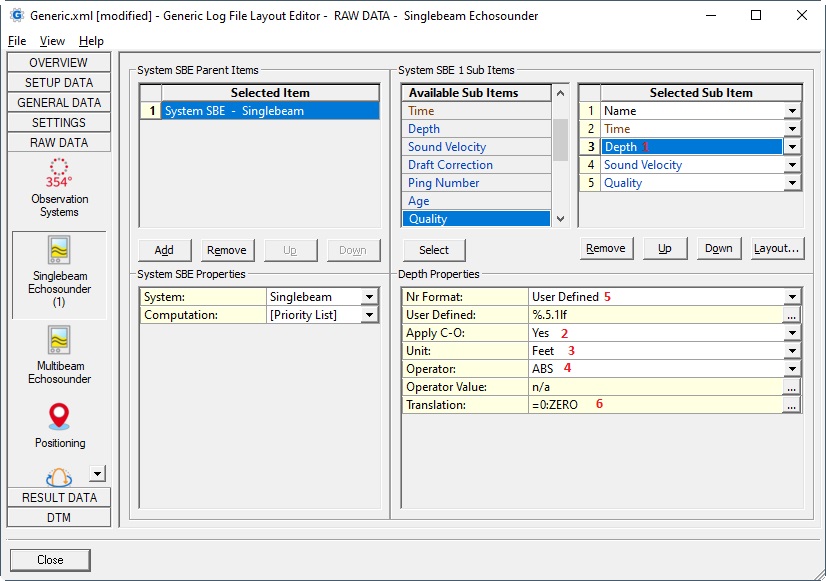Select Draft Correction in Available Sub Items
This screenshot has height=581, width=826.
click(450, 165)
